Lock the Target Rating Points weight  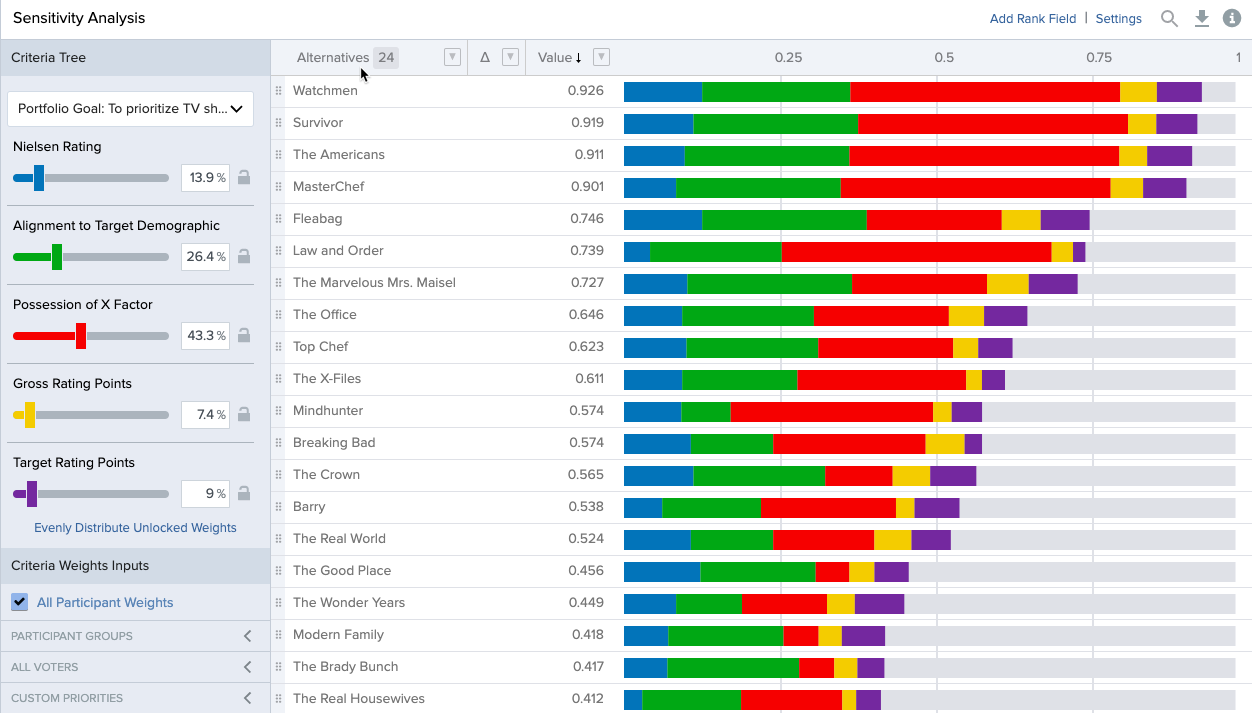243,494
